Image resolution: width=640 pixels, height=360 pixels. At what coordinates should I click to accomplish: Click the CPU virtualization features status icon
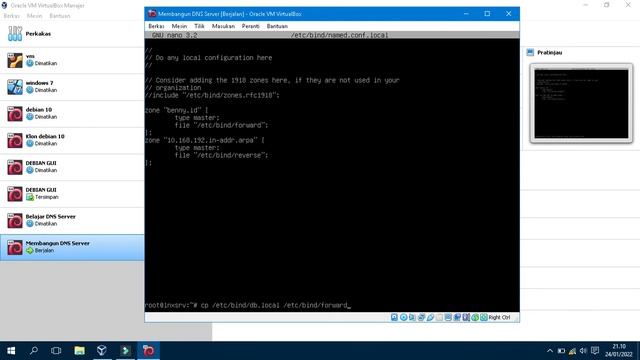[x=466, y=317]
